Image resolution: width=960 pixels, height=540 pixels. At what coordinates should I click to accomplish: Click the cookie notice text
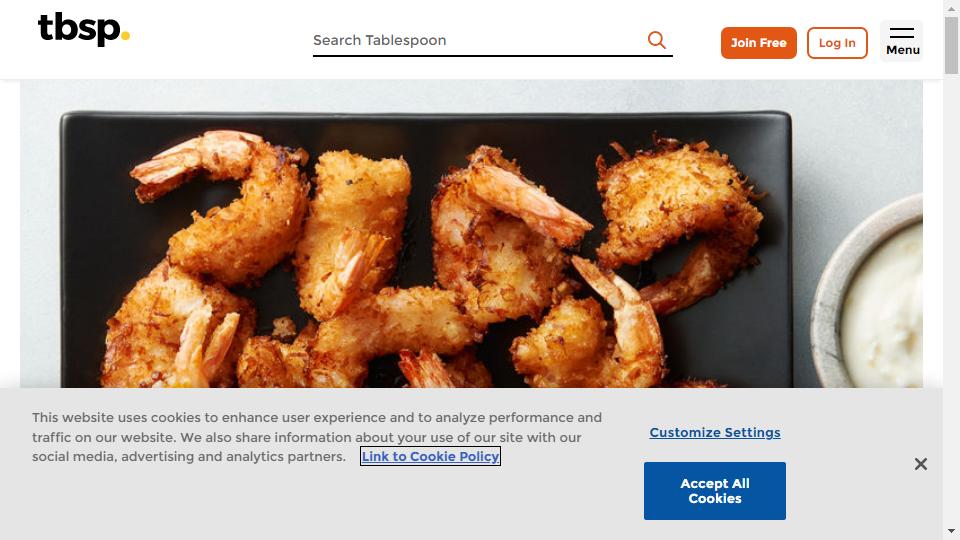coord(317,437)
